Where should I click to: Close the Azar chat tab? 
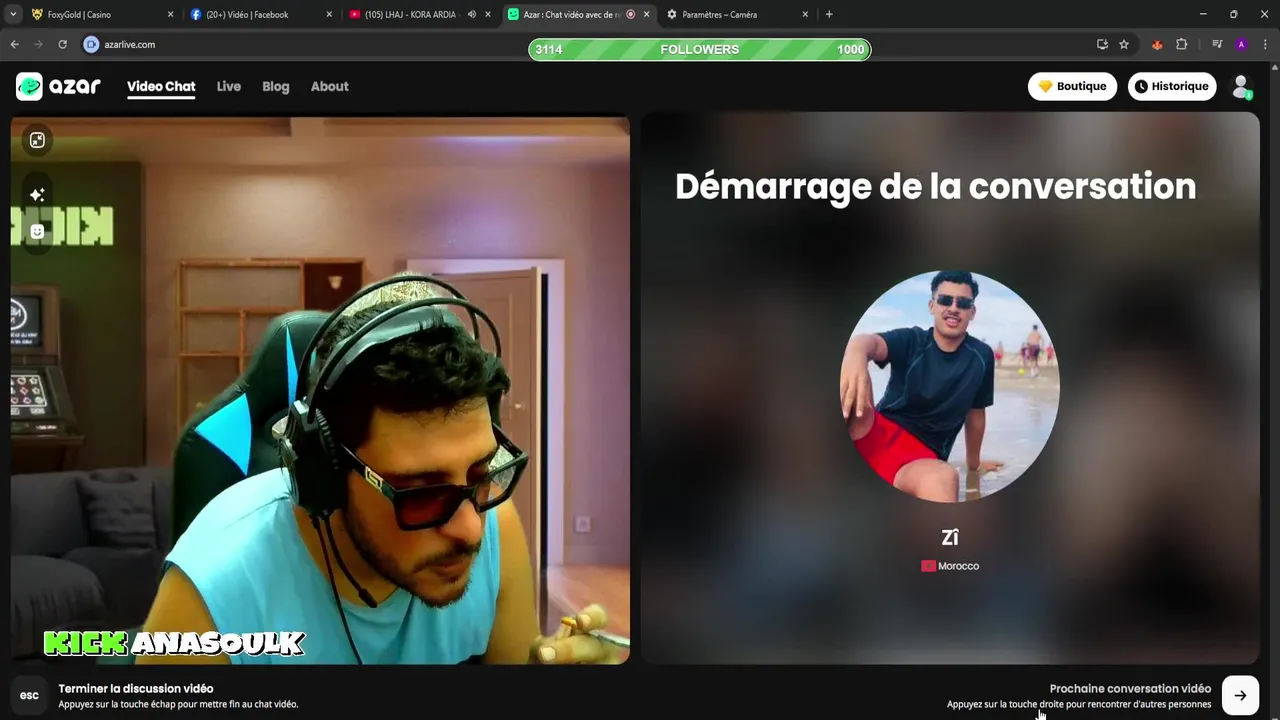pos(646,14)
